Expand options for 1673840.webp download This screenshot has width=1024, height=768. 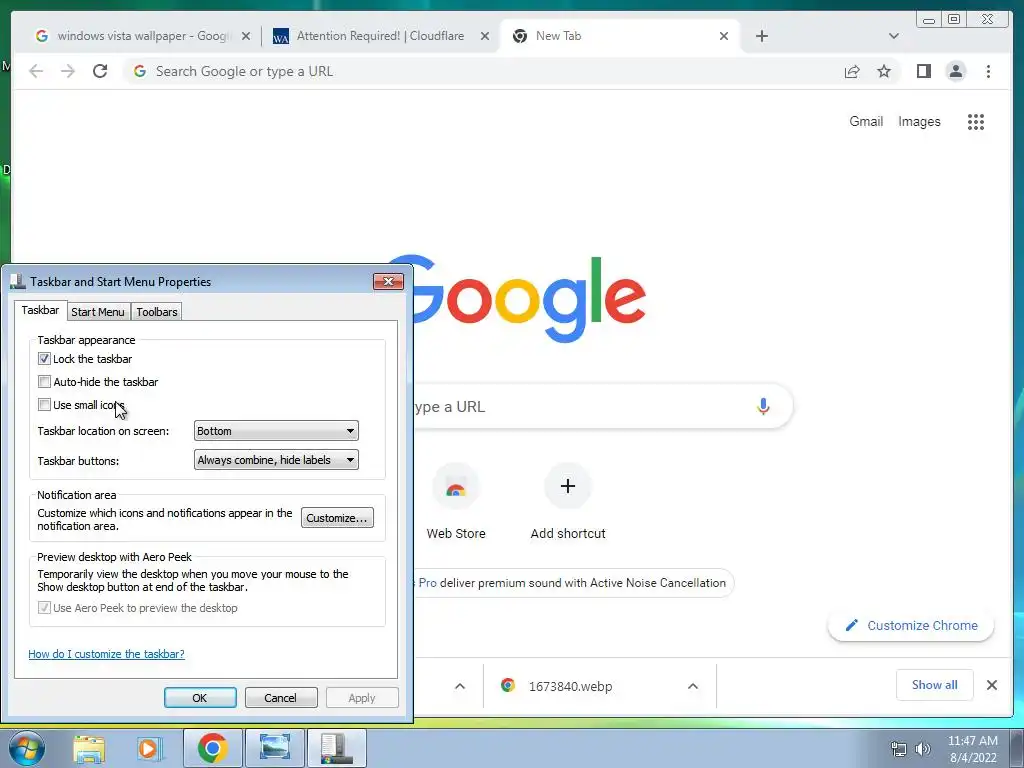(693, 686)
